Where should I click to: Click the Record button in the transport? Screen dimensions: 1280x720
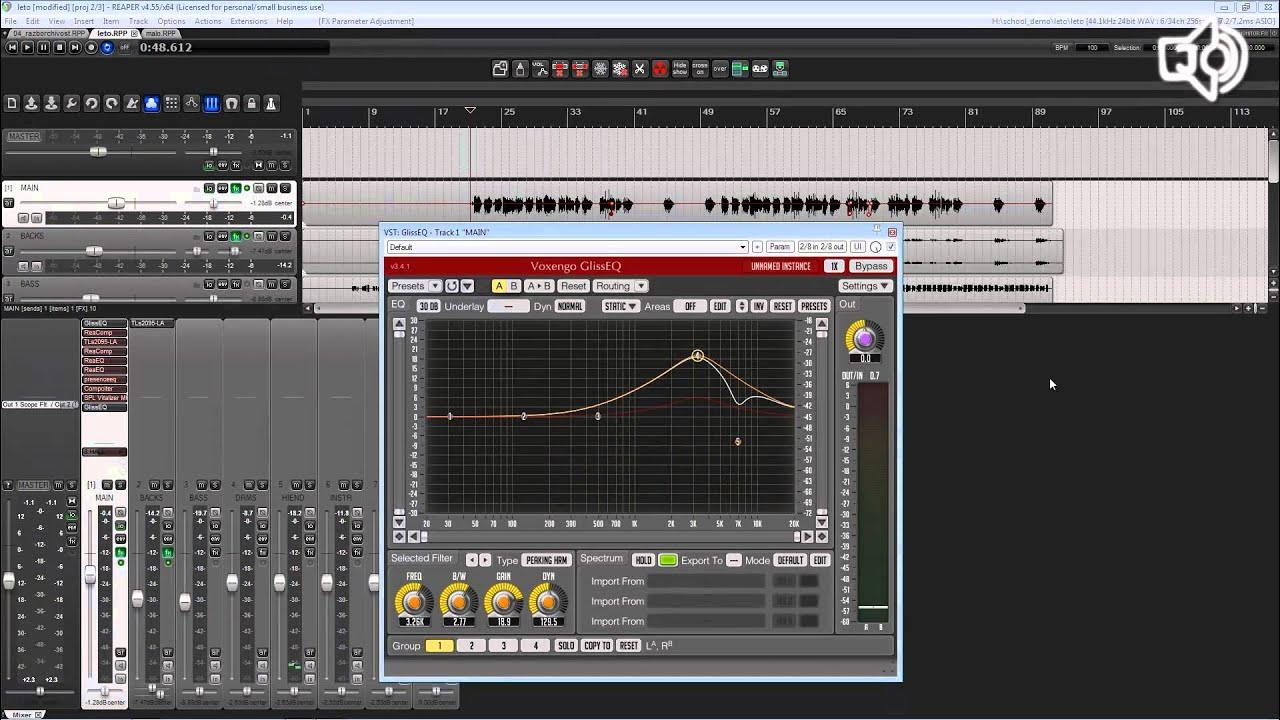pos(91,47)
